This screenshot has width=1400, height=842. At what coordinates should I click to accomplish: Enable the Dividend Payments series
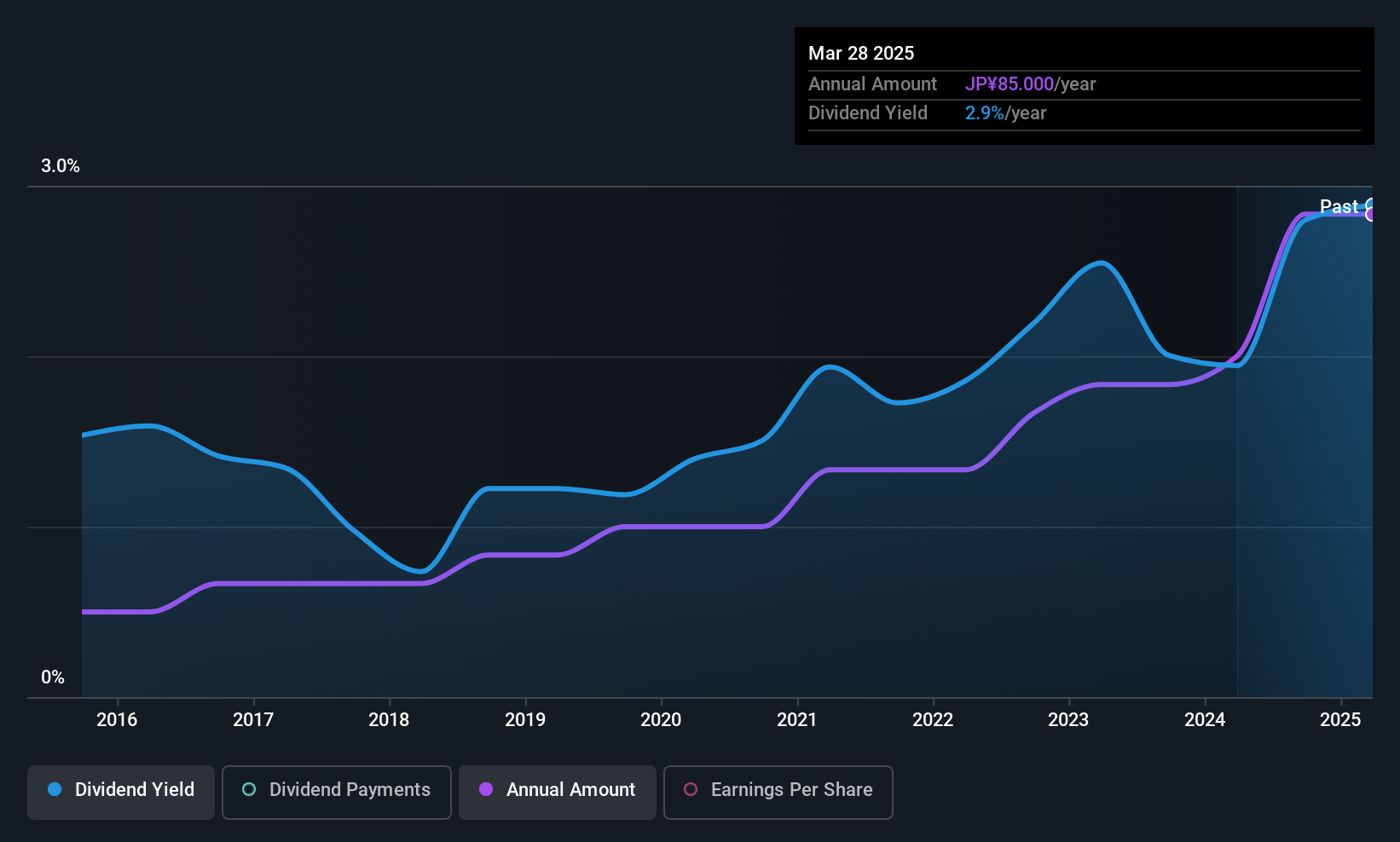click(x=336, y=792)
